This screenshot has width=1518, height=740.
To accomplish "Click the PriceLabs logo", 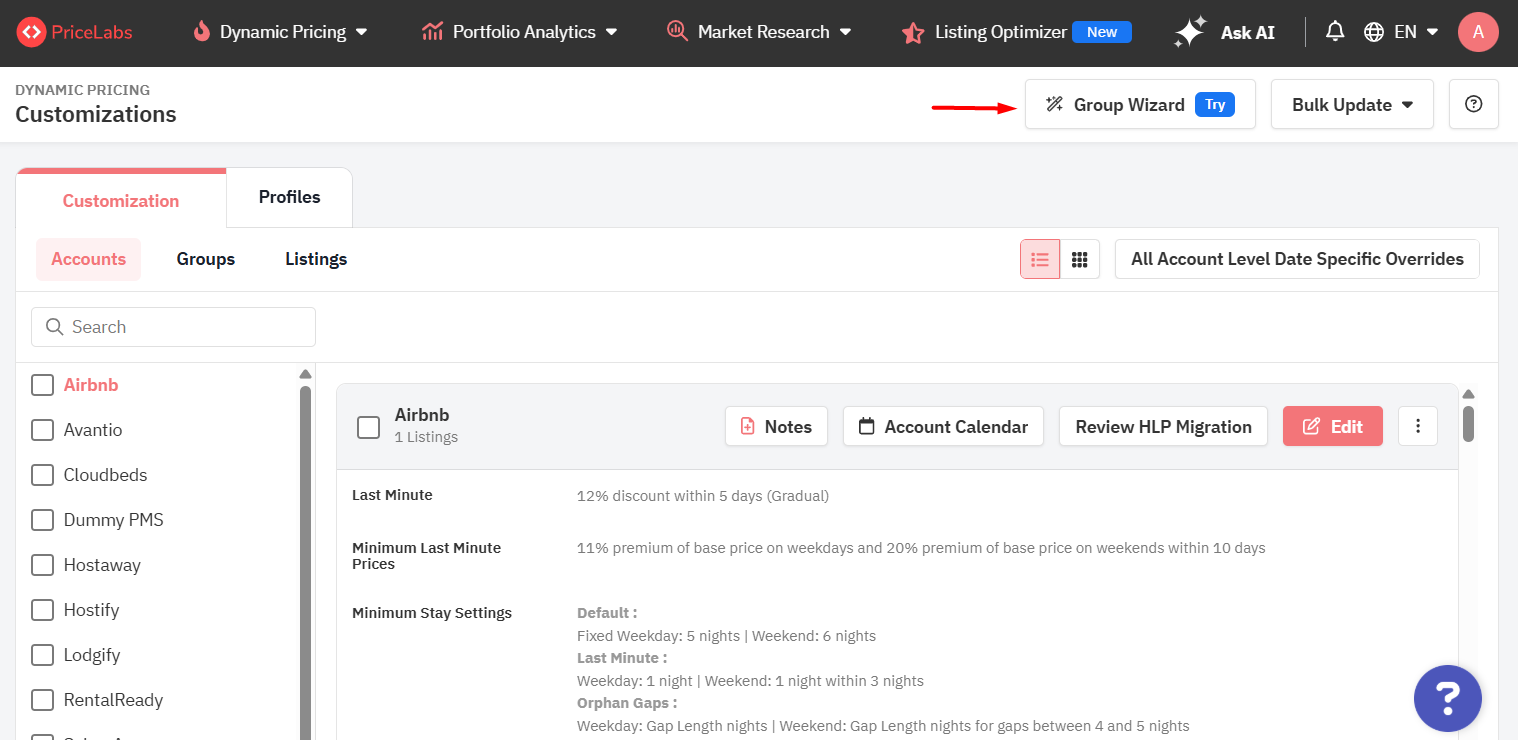I will point(75,32).
